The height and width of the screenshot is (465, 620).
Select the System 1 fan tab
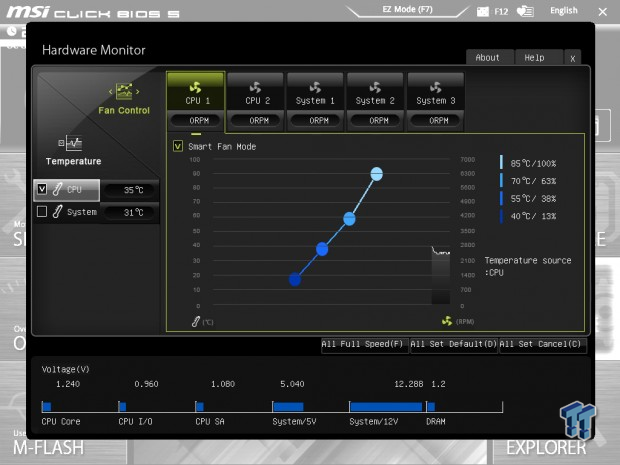pyautogui.click(x=315, y=102)
